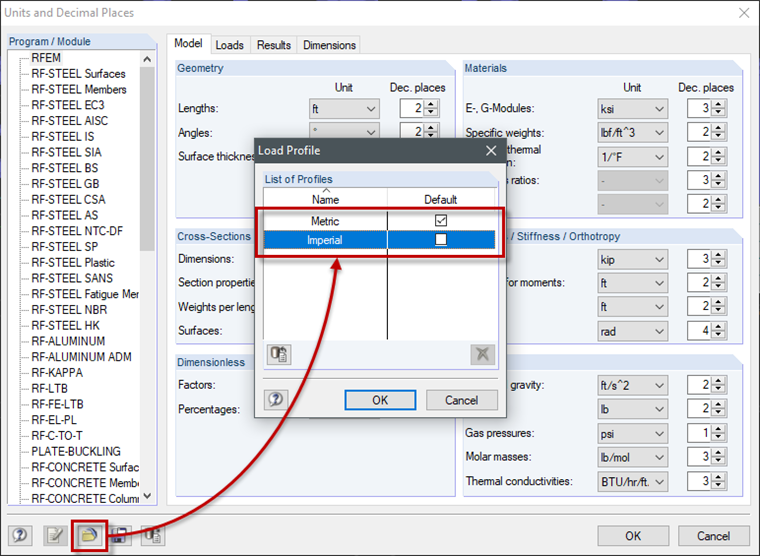The width and height of the screenshot is (760, 556).
Task: Select RF-STEEL AISC module
Action: (x=69, y=121)
